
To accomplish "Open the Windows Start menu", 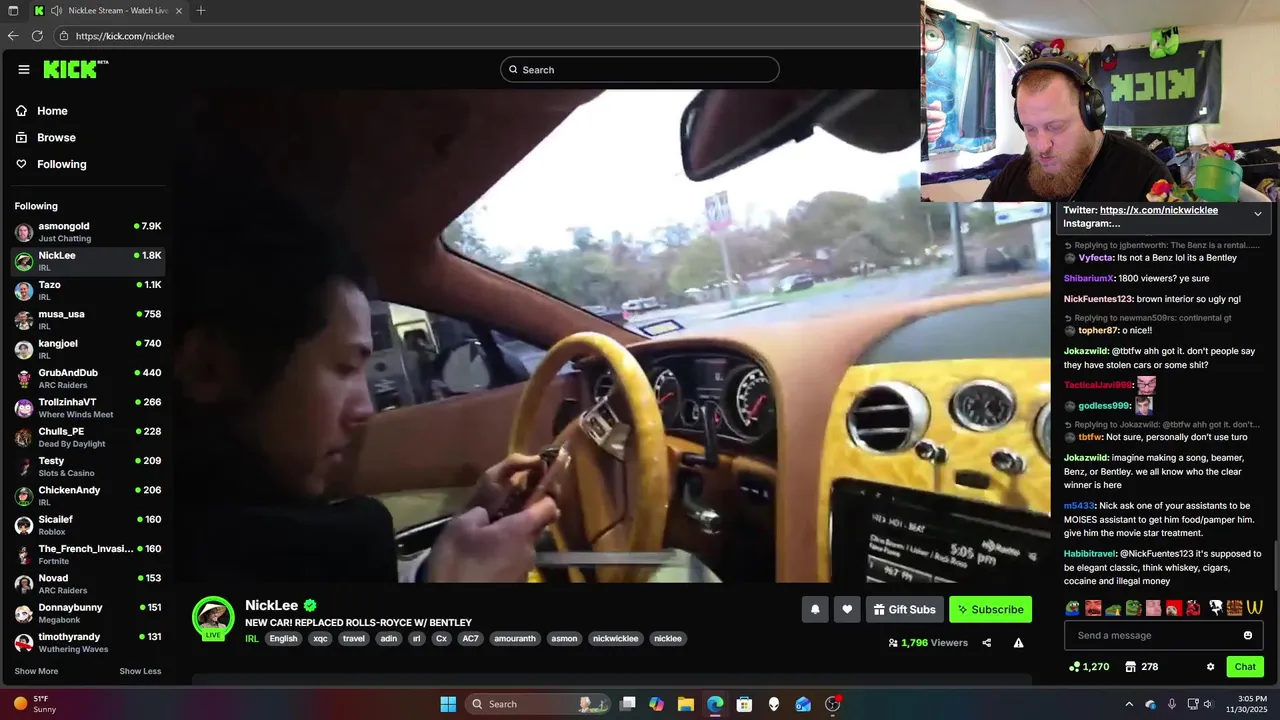I will (448, 704).
